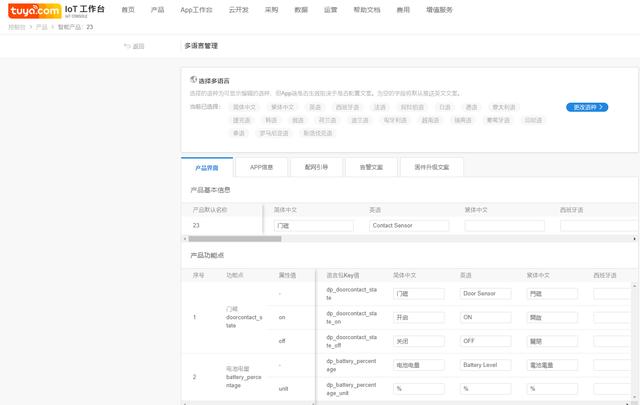Click the 罗马尼亚语 selected-language tag

click(274, 133)
